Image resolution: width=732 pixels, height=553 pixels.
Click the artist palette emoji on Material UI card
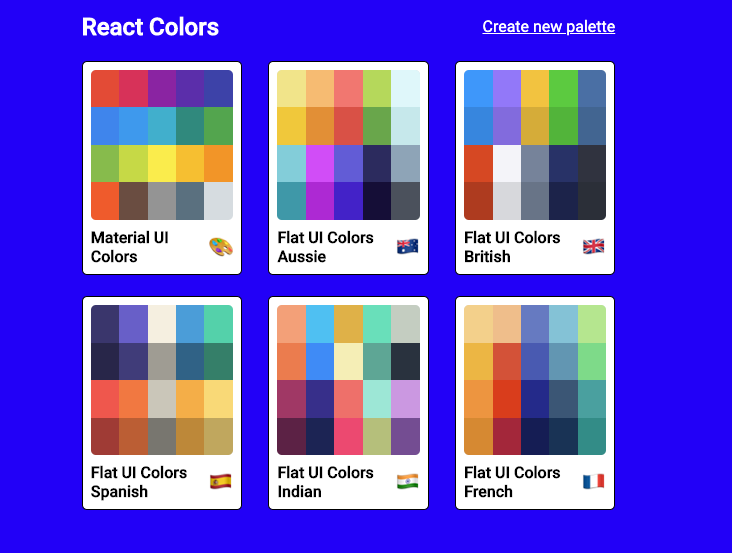(221, 247)
